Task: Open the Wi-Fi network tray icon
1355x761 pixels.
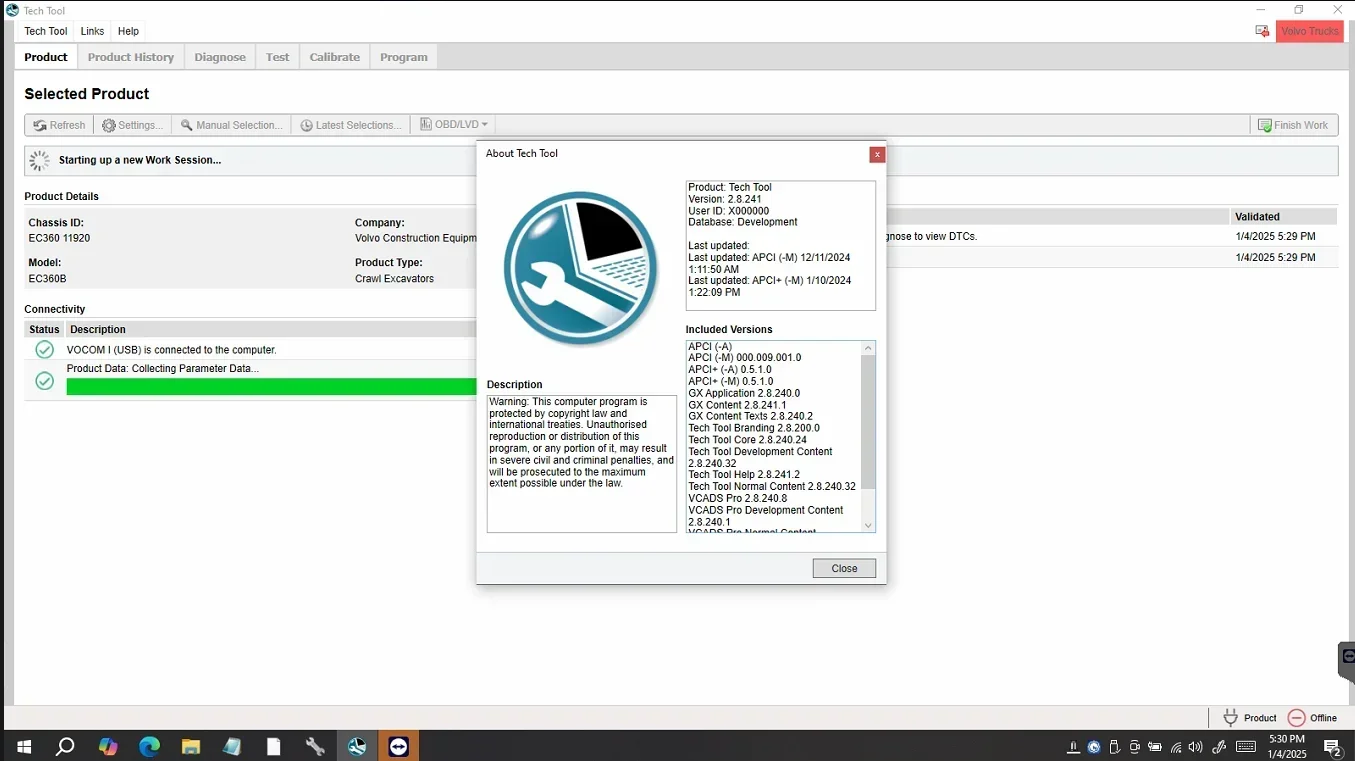Action: pos(1176,747)
